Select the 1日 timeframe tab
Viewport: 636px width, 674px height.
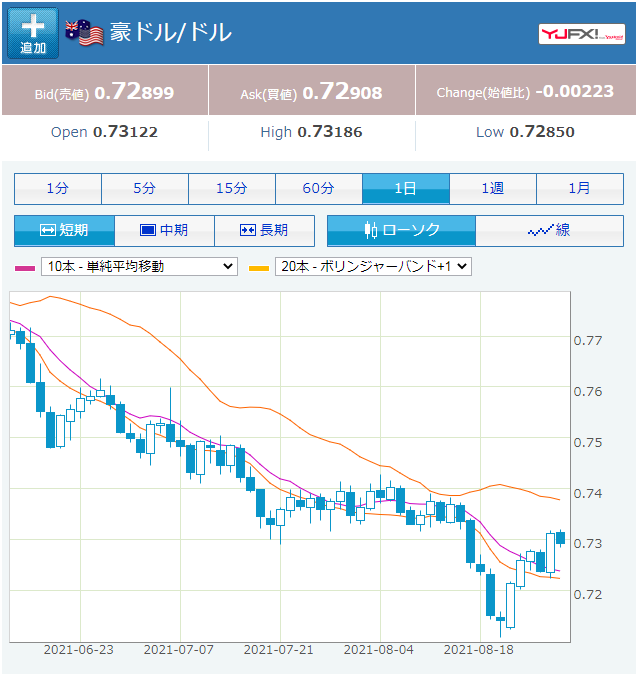[406, 189]
